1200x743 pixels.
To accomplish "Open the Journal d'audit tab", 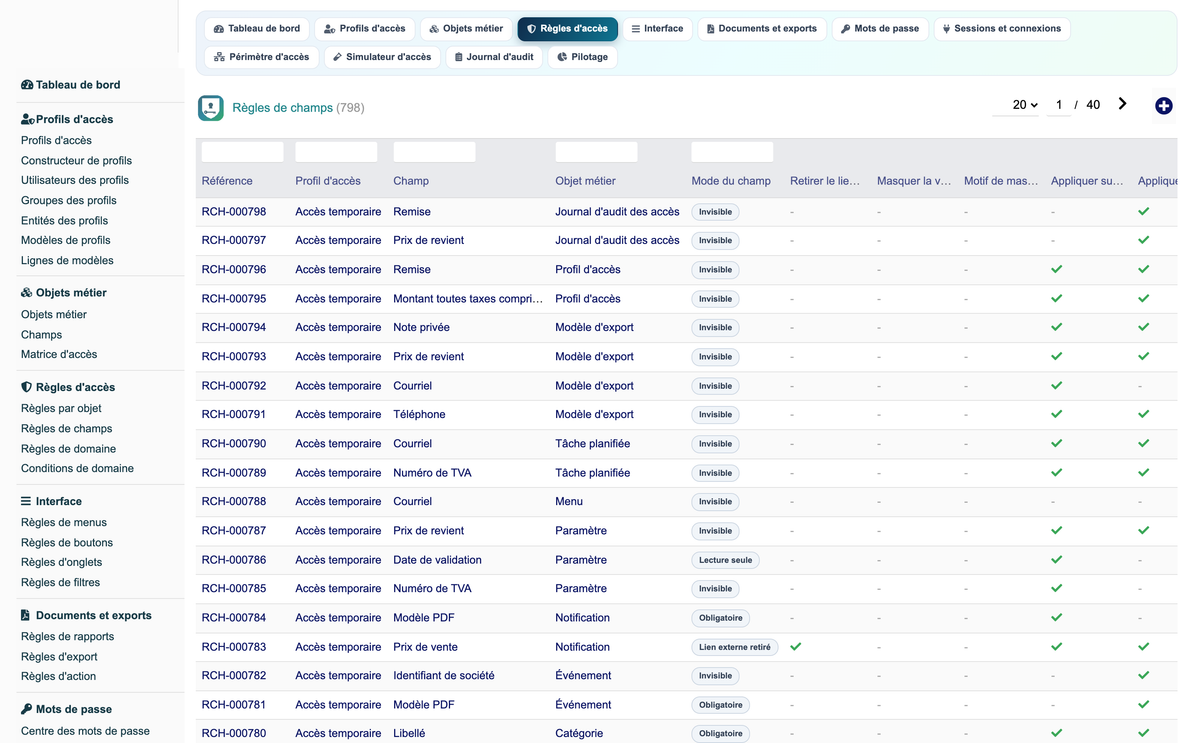I will pyautogui.click(x=494, y=57).
